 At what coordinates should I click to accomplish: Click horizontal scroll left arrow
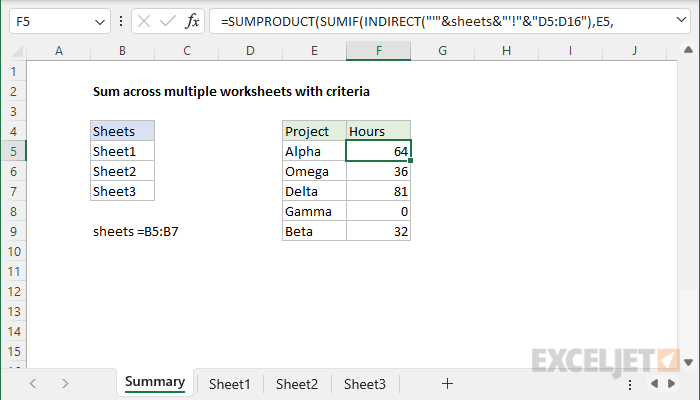point(654,383)
